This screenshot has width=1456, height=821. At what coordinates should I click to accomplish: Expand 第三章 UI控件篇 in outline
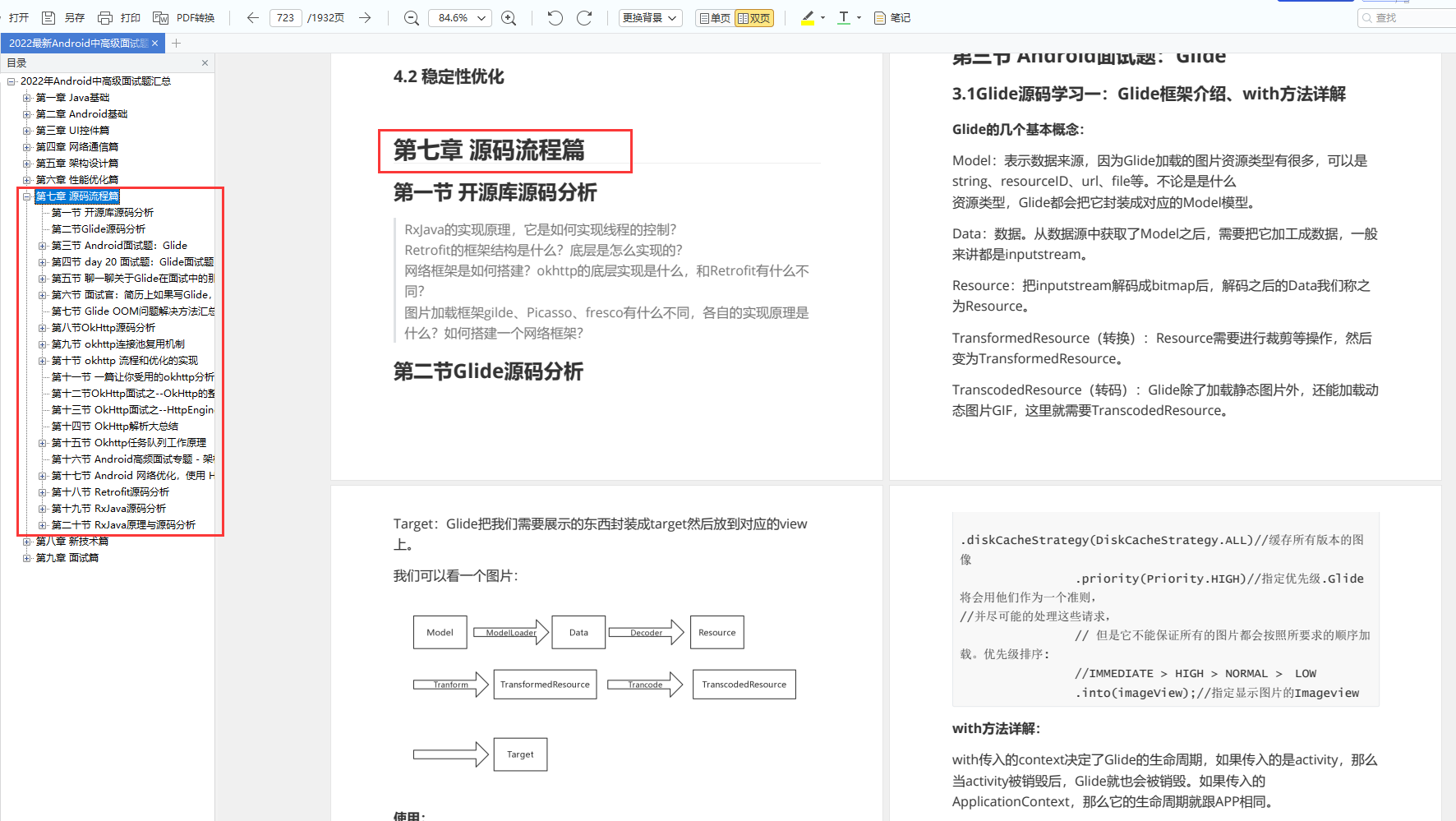coord(27,131)
